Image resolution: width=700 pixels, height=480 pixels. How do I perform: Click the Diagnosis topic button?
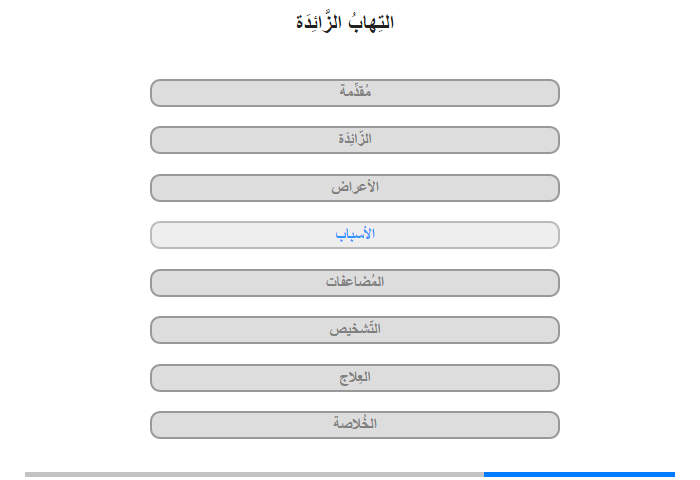click(355, 330)
